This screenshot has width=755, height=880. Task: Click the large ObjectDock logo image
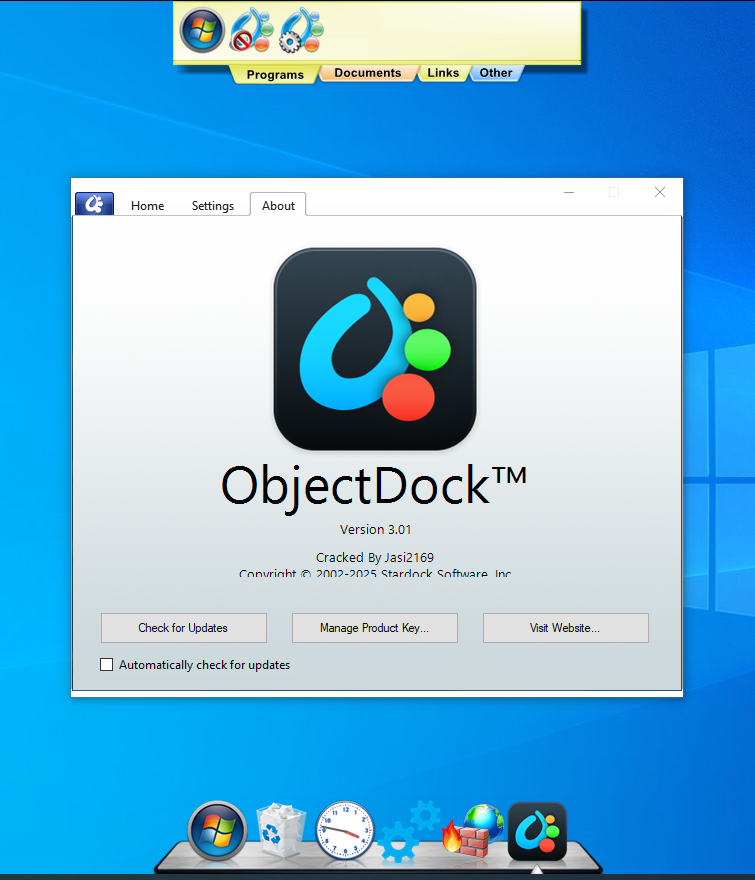tap(375, 349)
